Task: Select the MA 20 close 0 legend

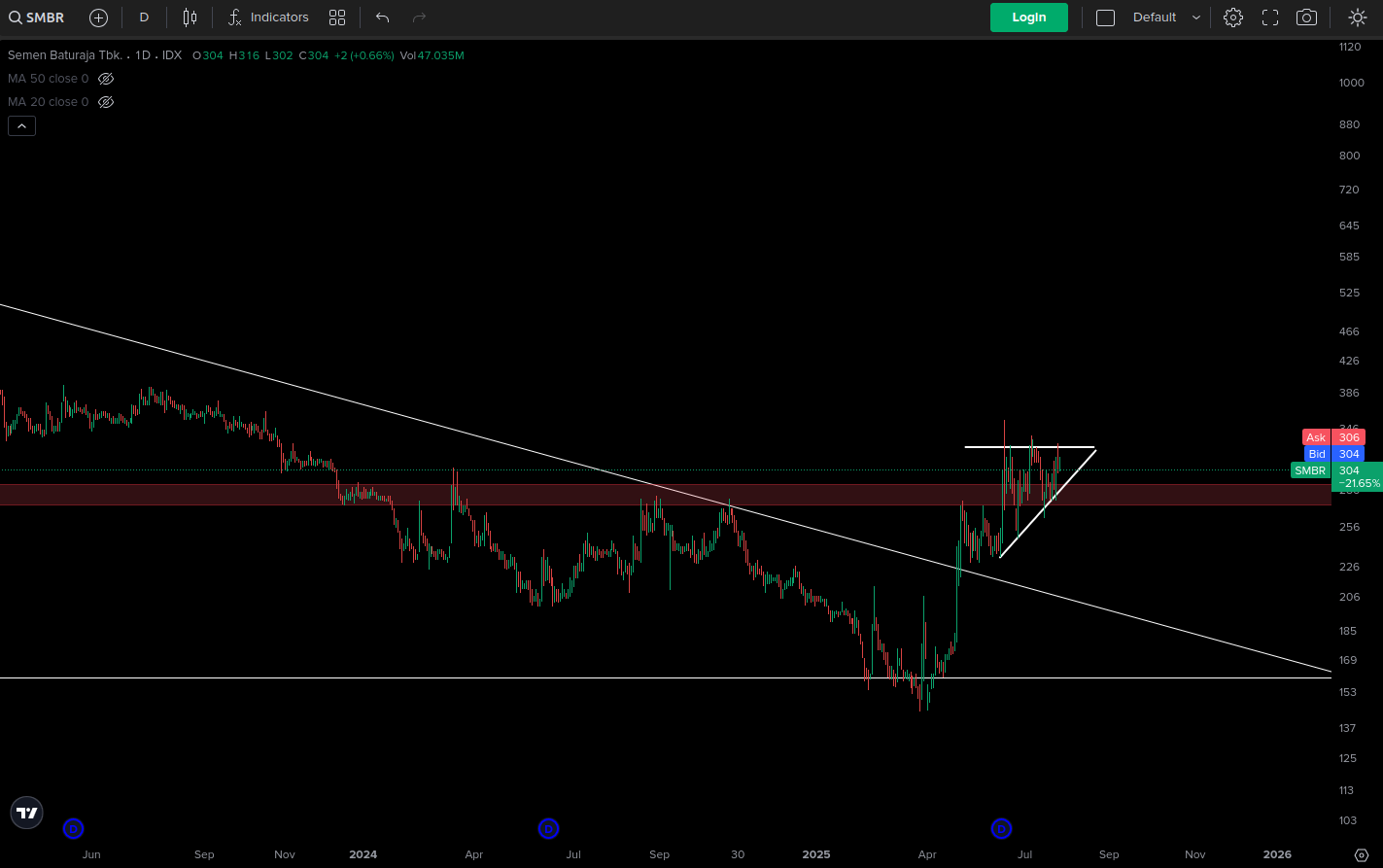Action: (x=48, y=102)
